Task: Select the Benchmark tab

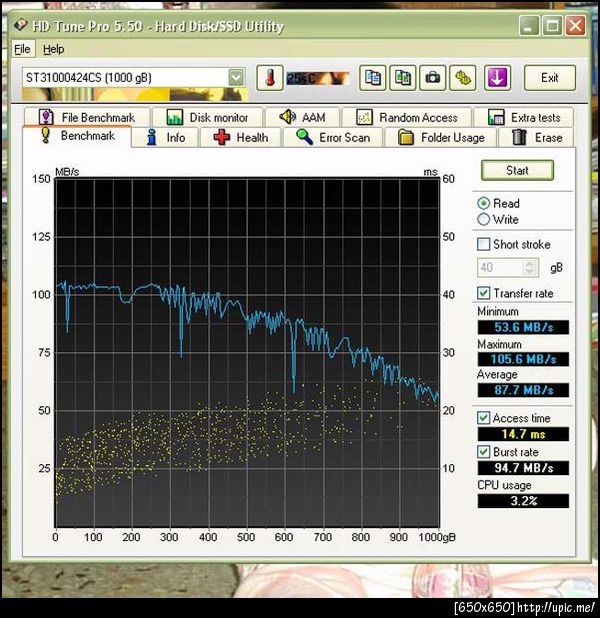Action: tap(77, 136)
